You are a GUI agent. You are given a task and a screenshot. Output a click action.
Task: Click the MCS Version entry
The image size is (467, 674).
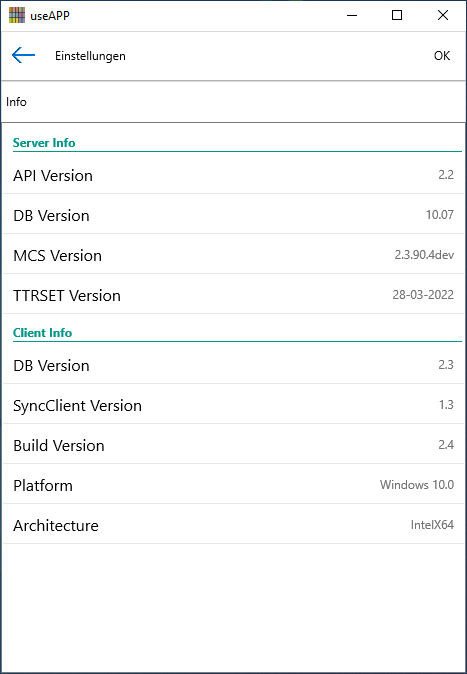pos(234,255)
